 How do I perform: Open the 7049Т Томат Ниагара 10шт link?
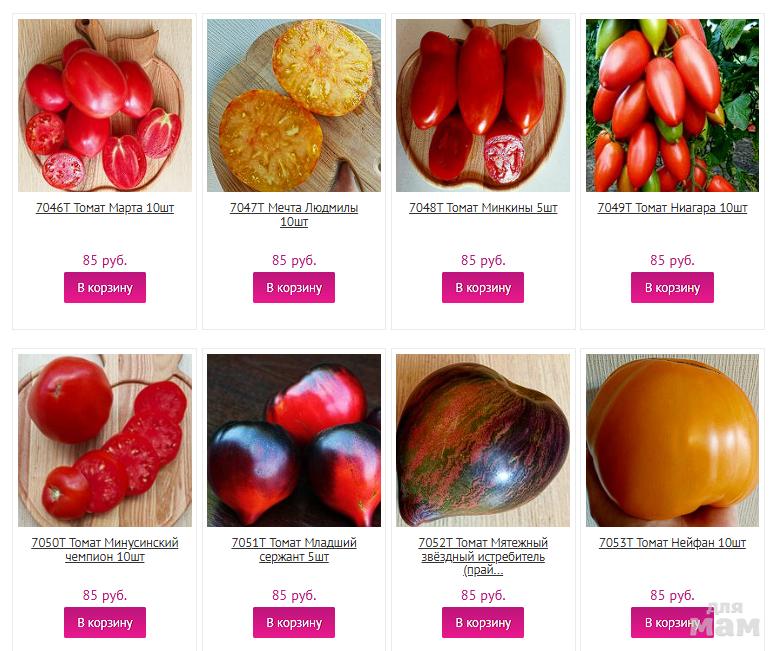click(672, 208)
